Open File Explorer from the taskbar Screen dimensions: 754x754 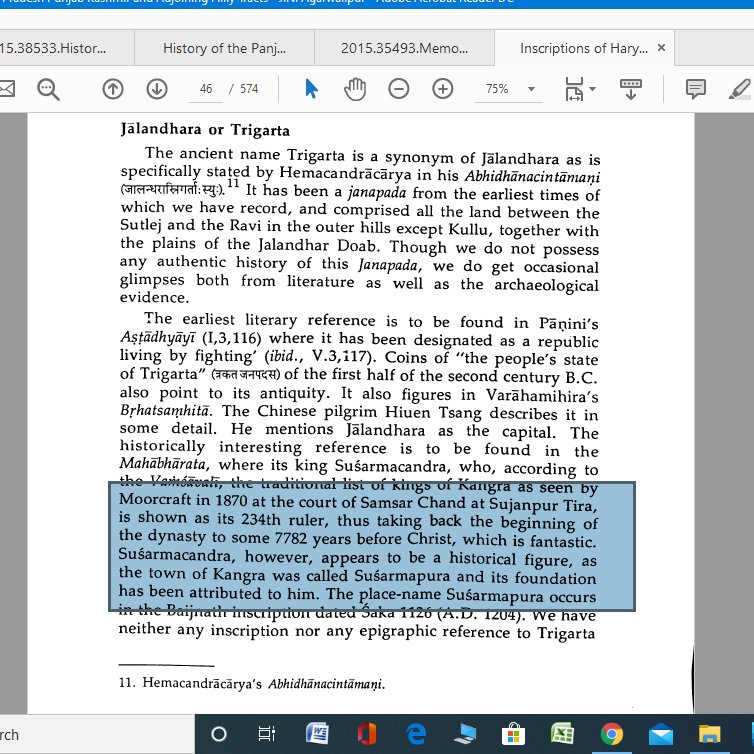click(x=710, y=734)
